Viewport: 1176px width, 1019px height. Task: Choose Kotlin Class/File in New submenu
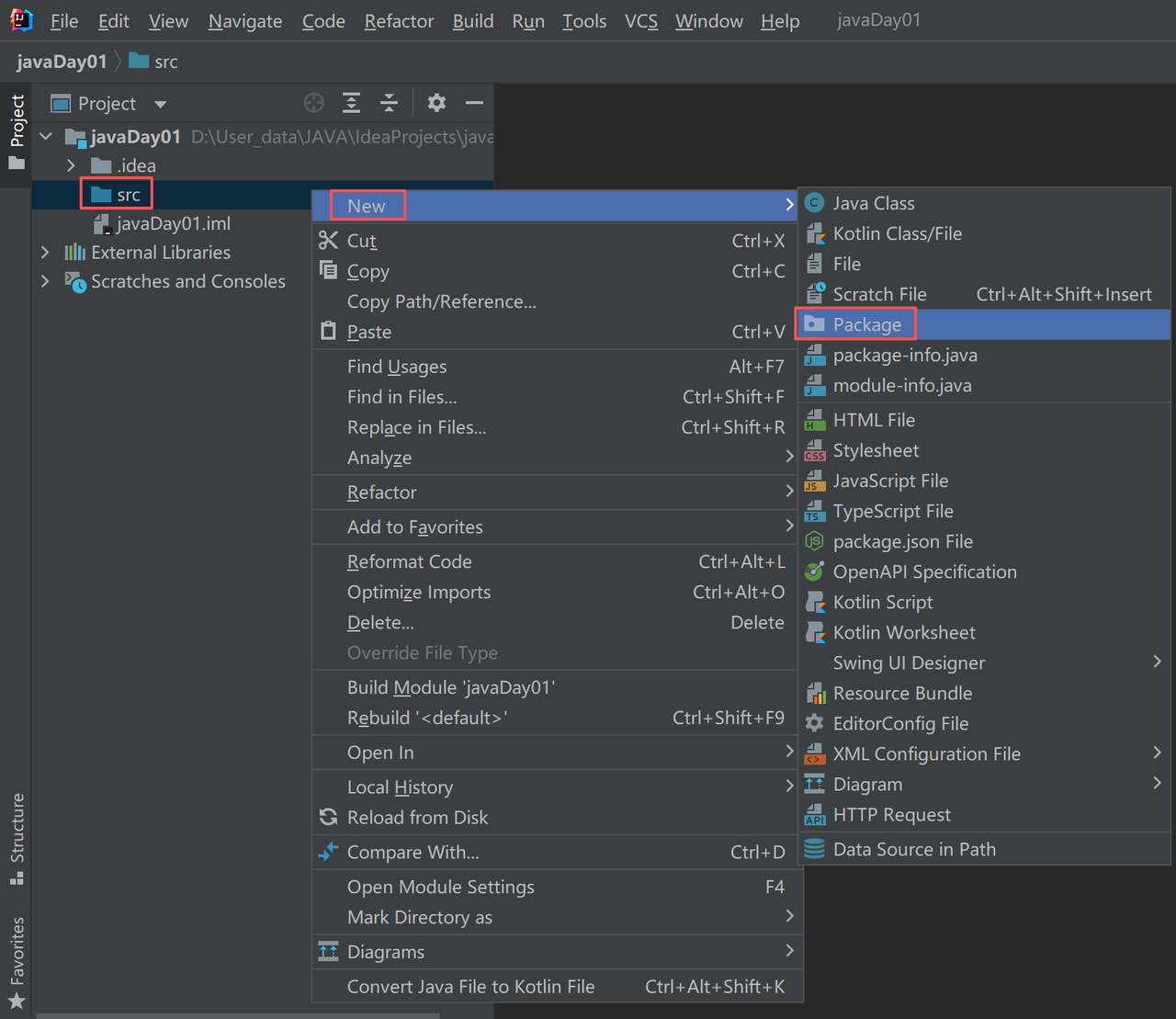click(984, 233)
